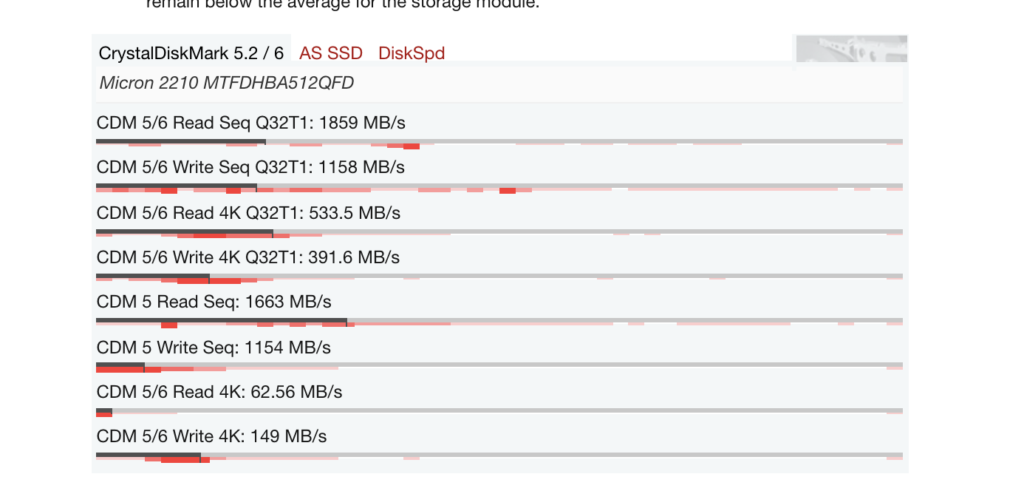Select the CrystalDiskMark 5.2 / 6 tab
Screen dimensions: 1024x491
point(191,53)
